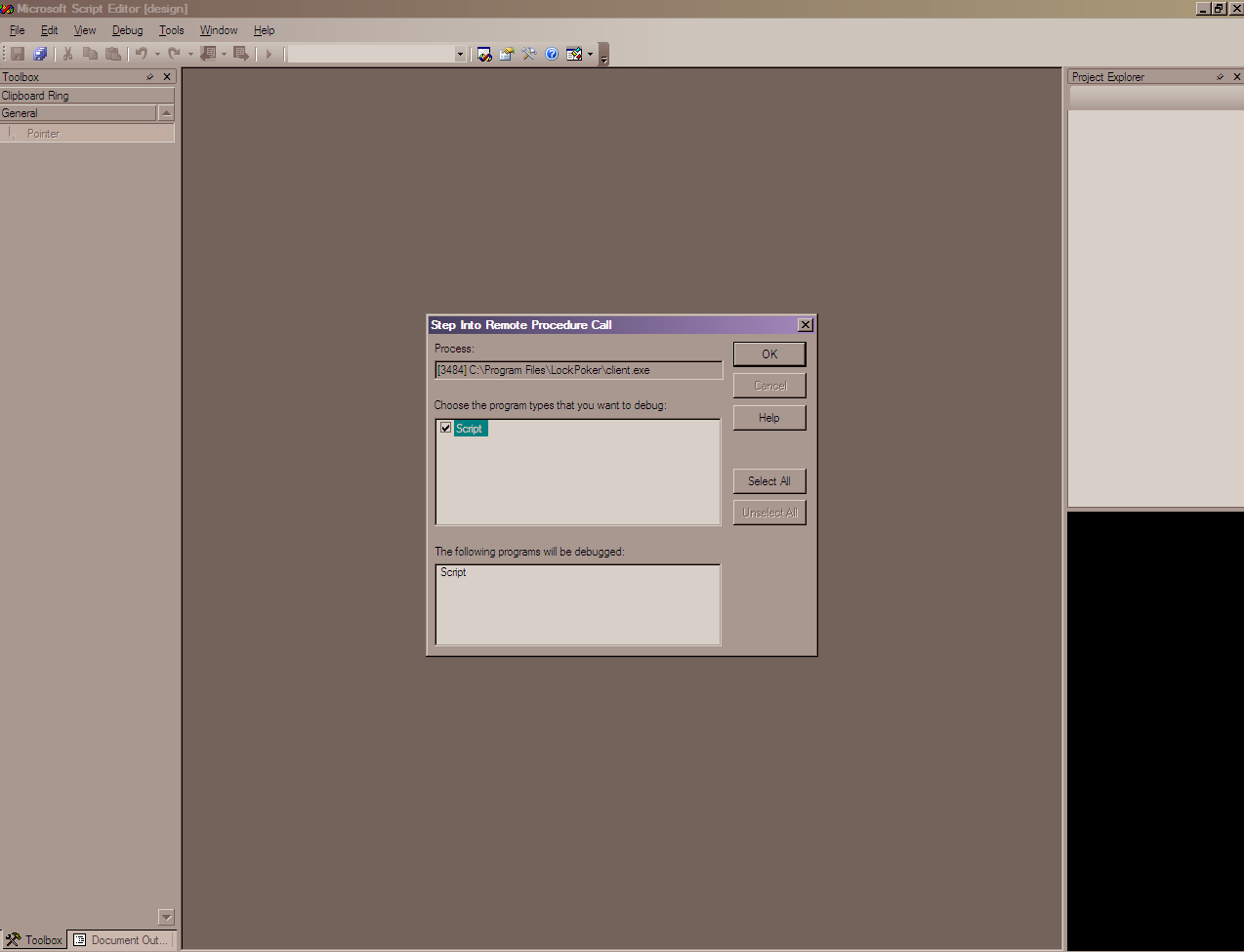This screenshot has width=1244, height=952.
Task: Click the dialog's Help button
Action: coord(769,418)
